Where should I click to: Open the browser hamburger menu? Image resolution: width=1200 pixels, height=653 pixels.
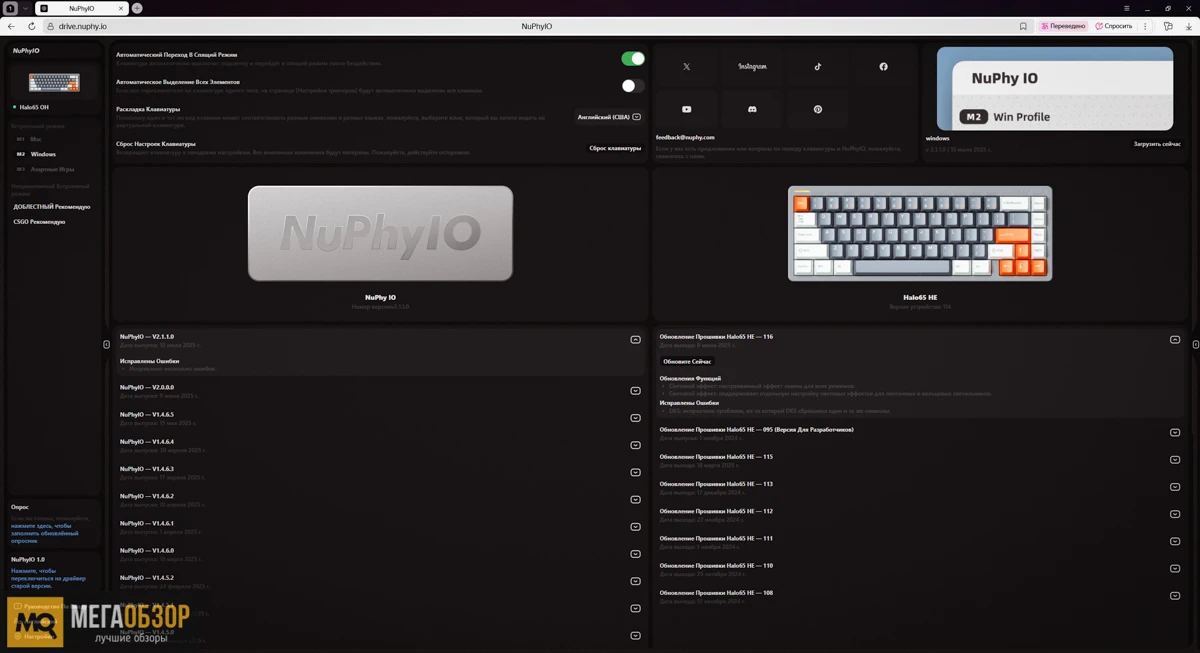click(1127, 8)
